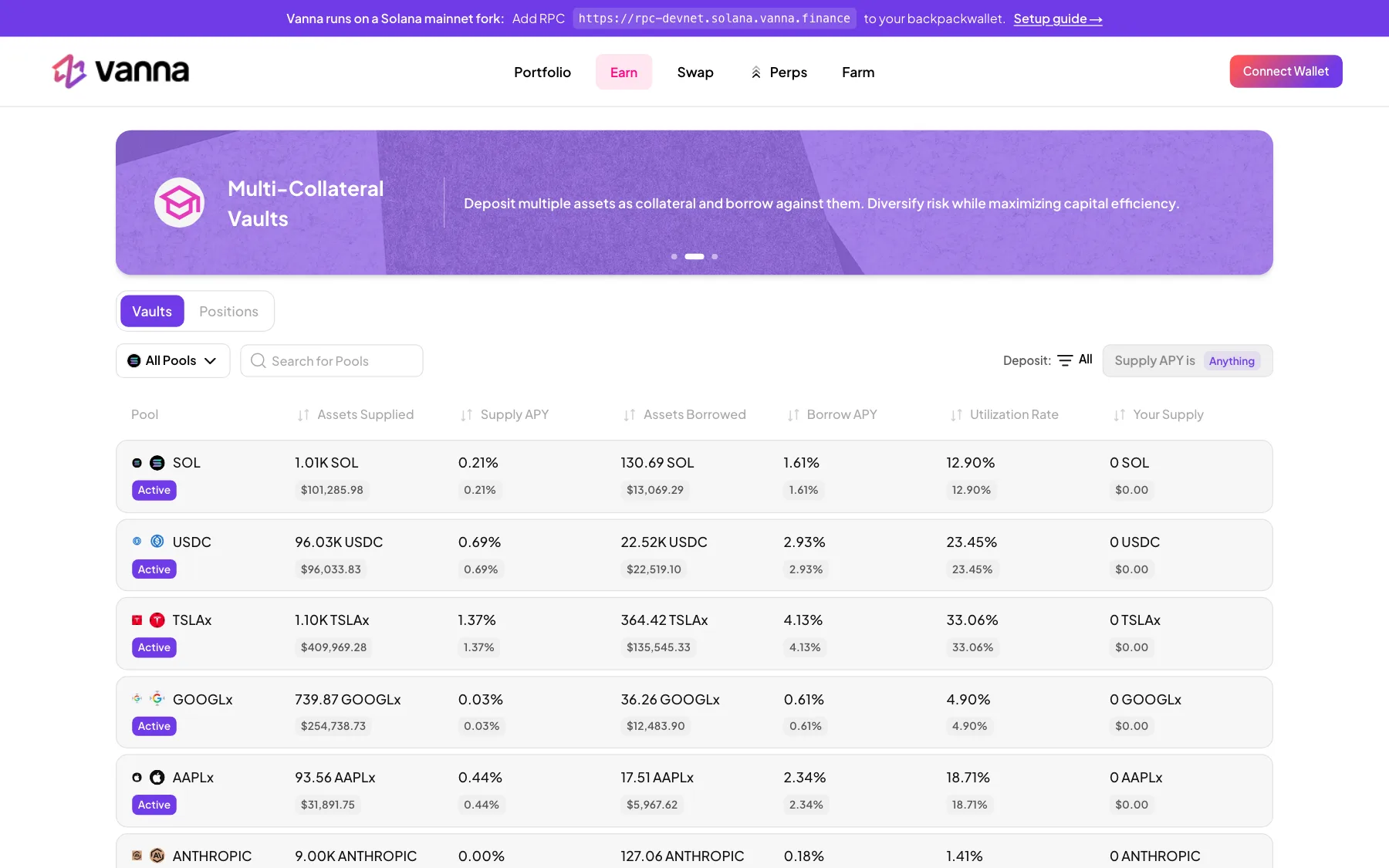Go to the Swap page
The image size is (1389, 868).
click(695, 73)
